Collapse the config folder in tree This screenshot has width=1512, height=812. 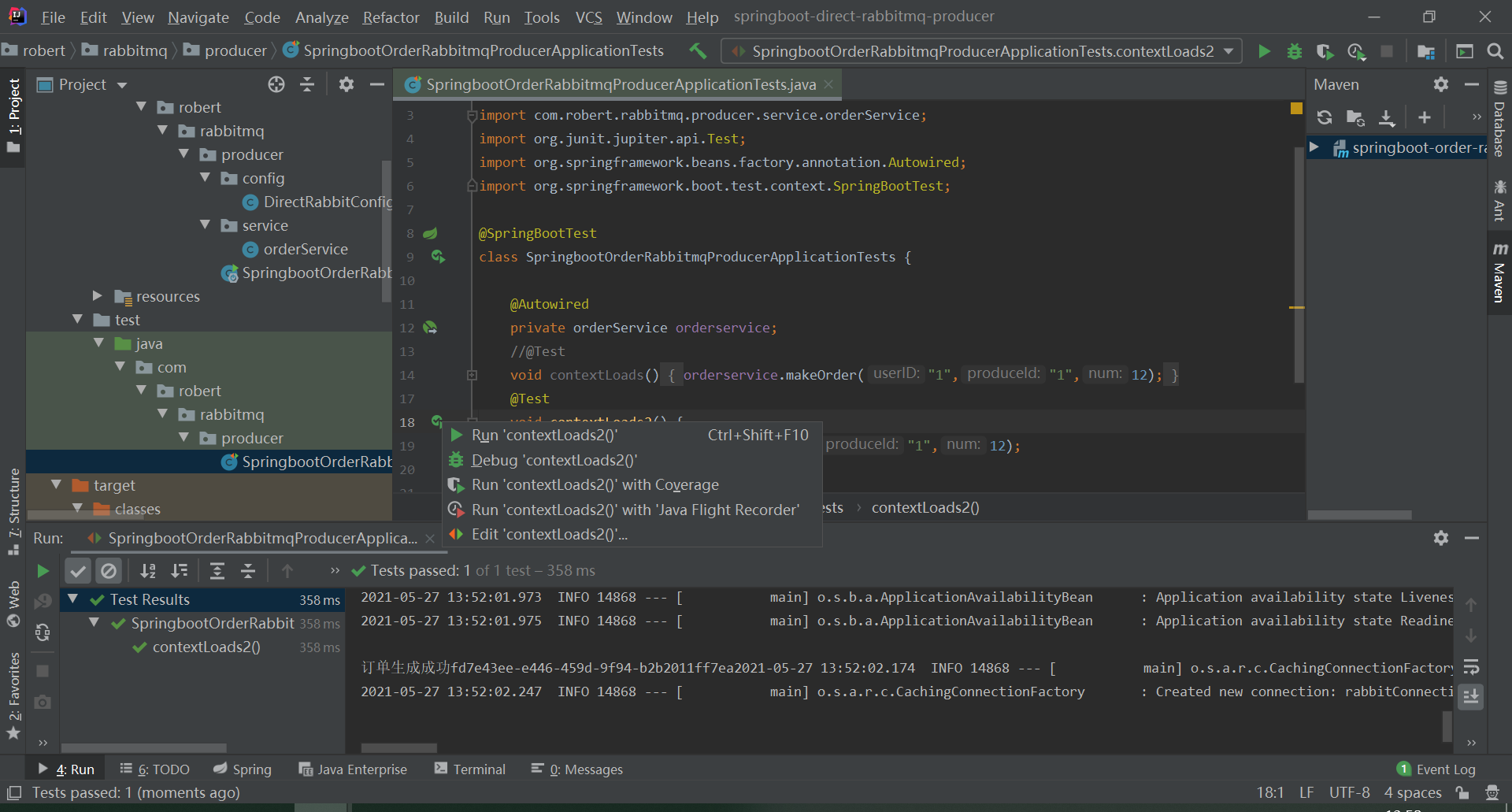[206, 178]
